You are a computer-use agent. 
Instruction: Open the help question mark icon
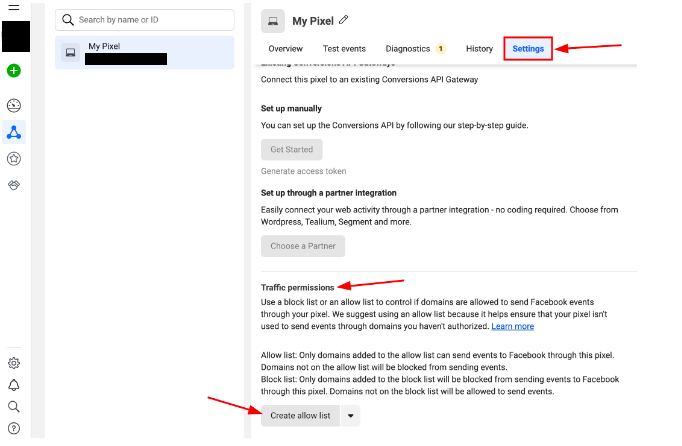(x=14, y=428)
